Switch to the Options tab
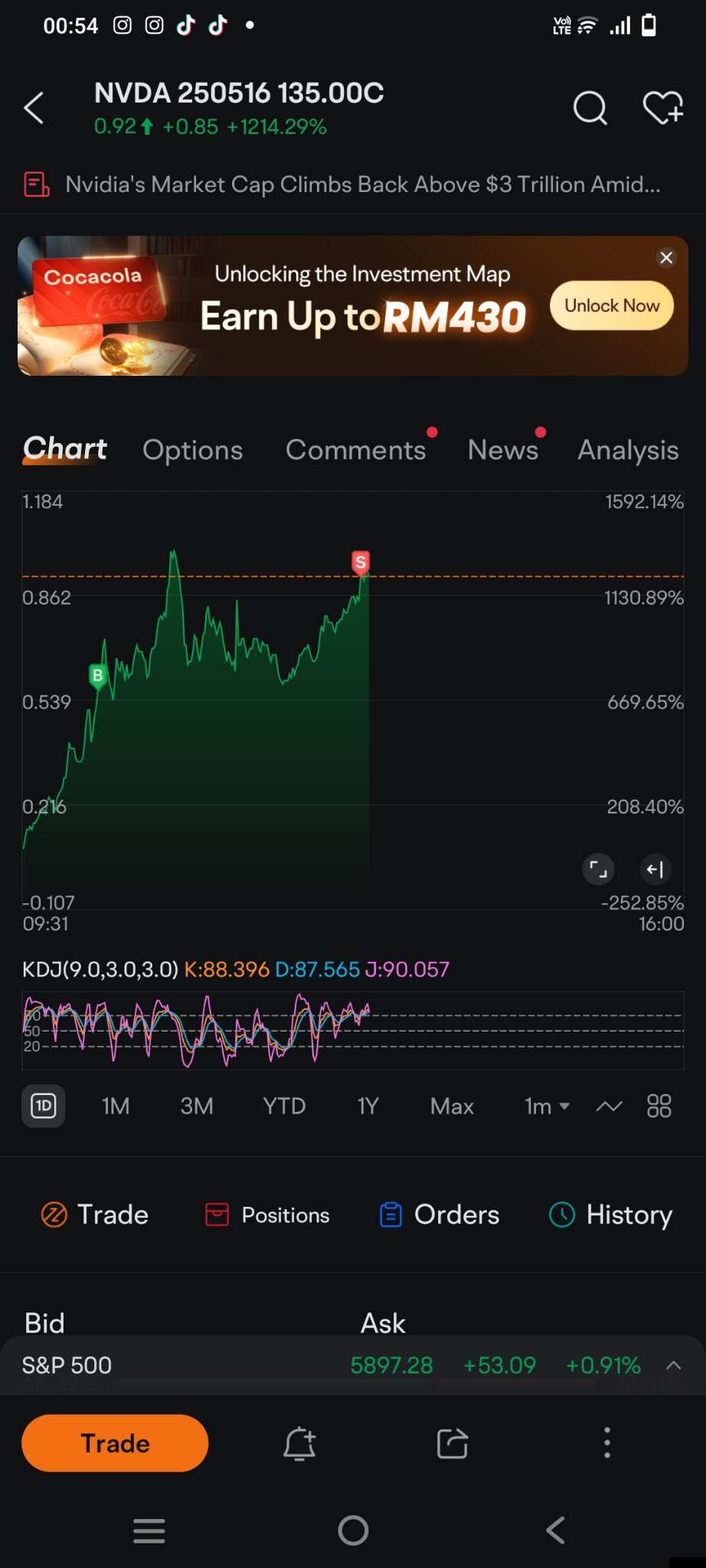Screen dimensions: 706x1568 click(x=192, y=450)
